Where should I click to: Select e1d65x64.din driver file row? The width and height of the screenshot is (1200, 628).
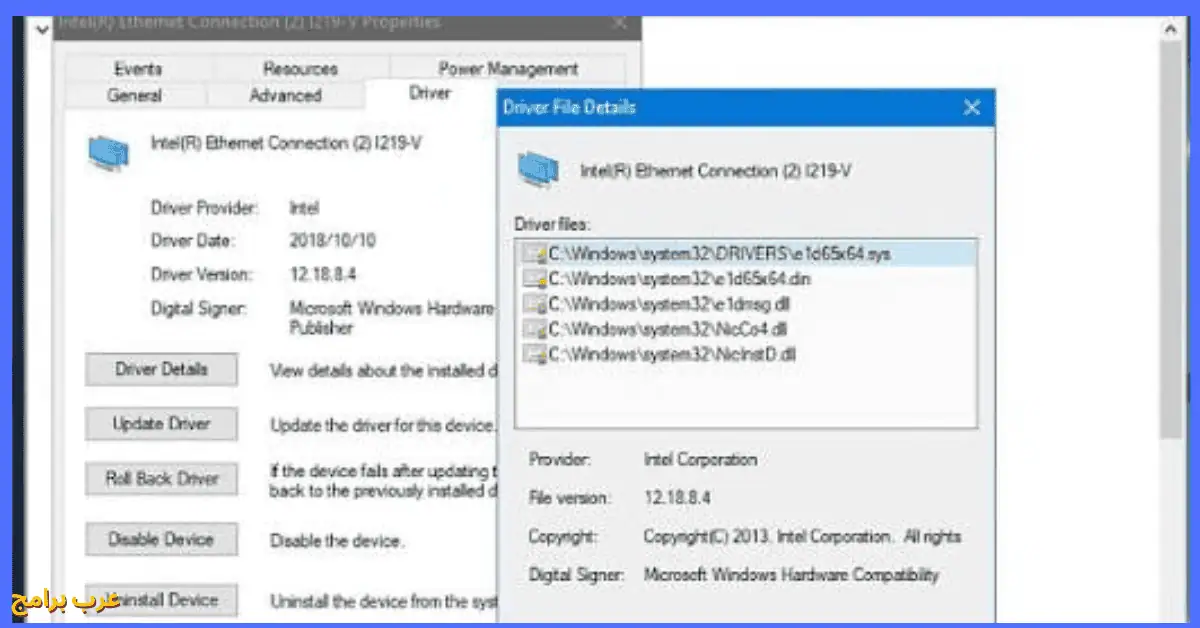746,279
